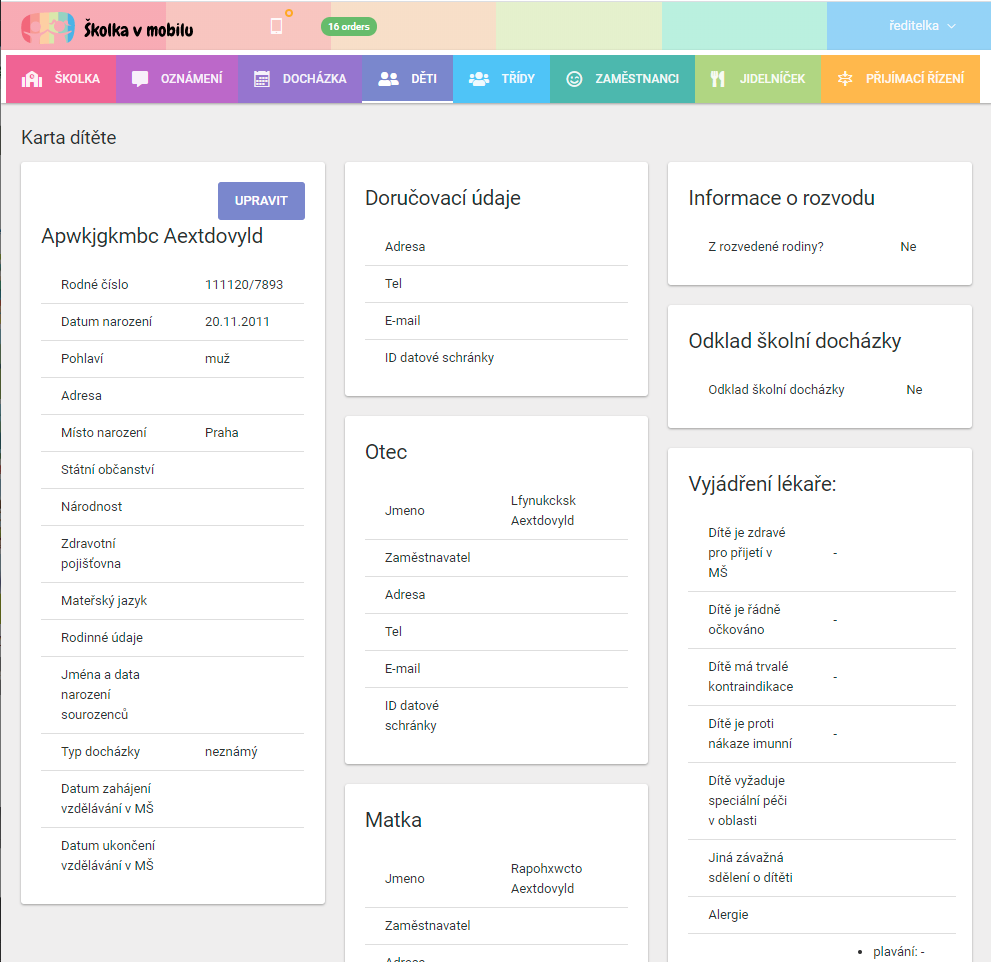Go to the DOCHÁZKA tab
This screenshot has width=991, height=962.
point(300,79)
